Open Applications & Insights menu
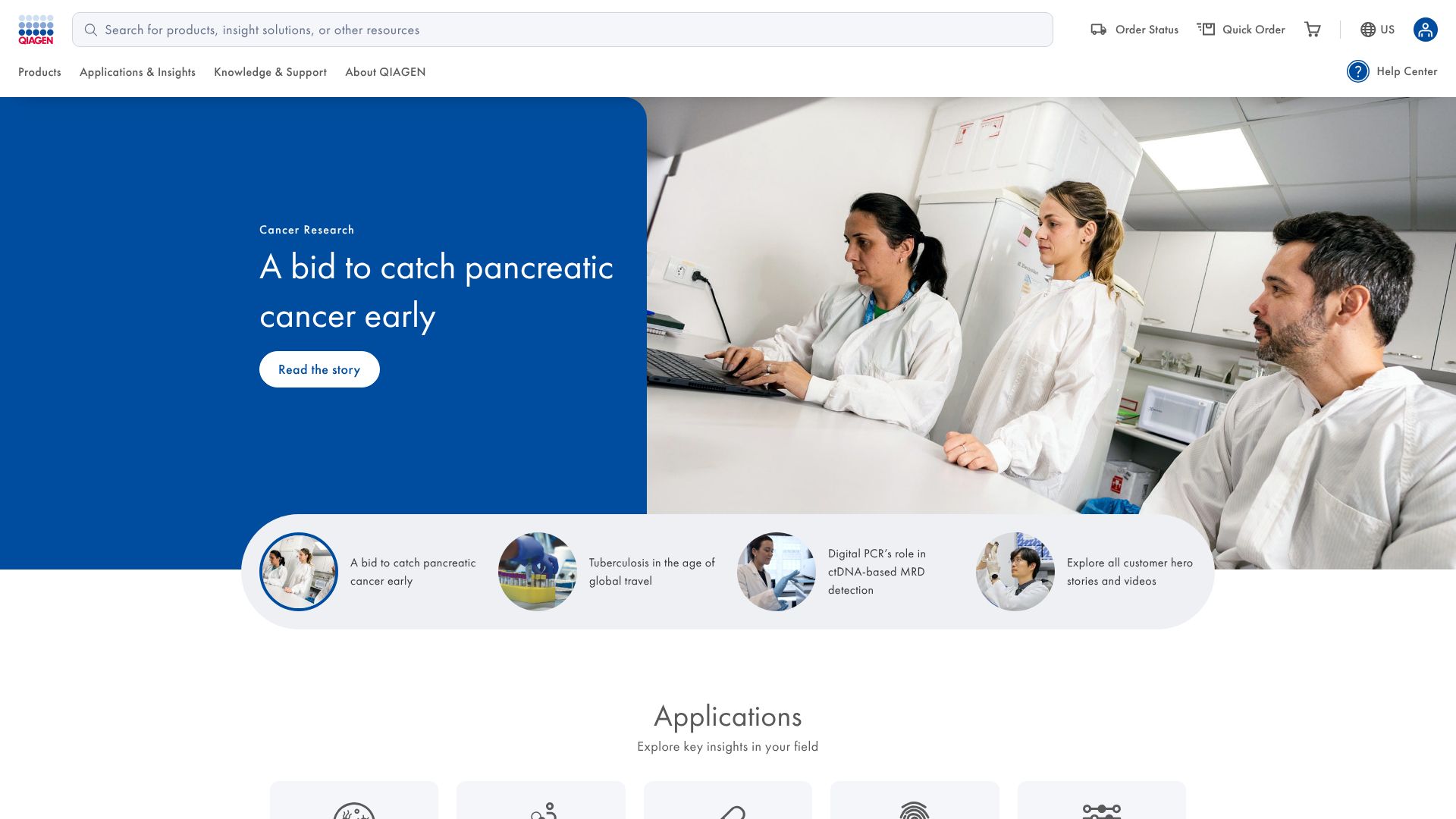 137,72
